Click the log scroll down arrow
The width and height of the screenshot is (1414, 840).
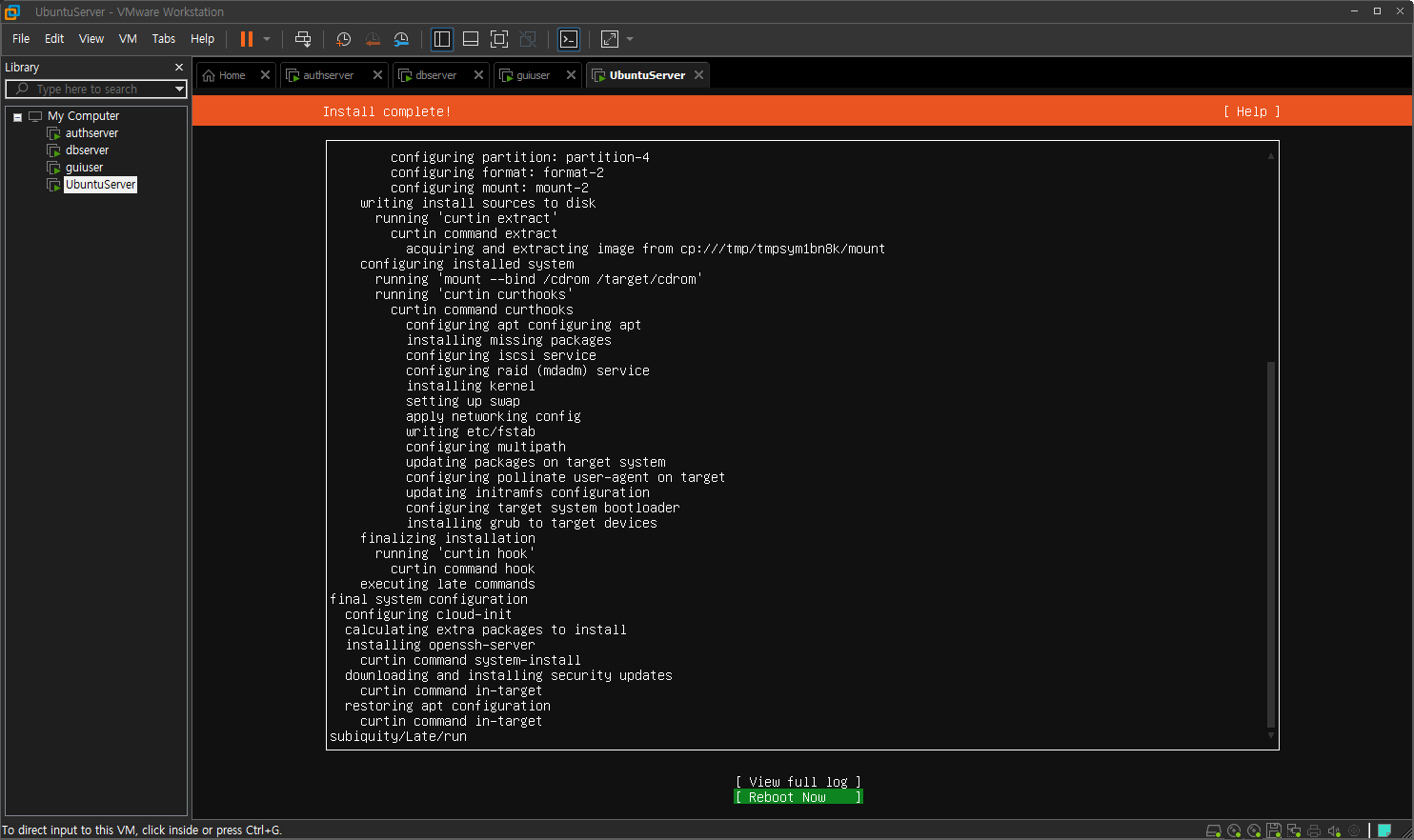[x=1270, y=735]
